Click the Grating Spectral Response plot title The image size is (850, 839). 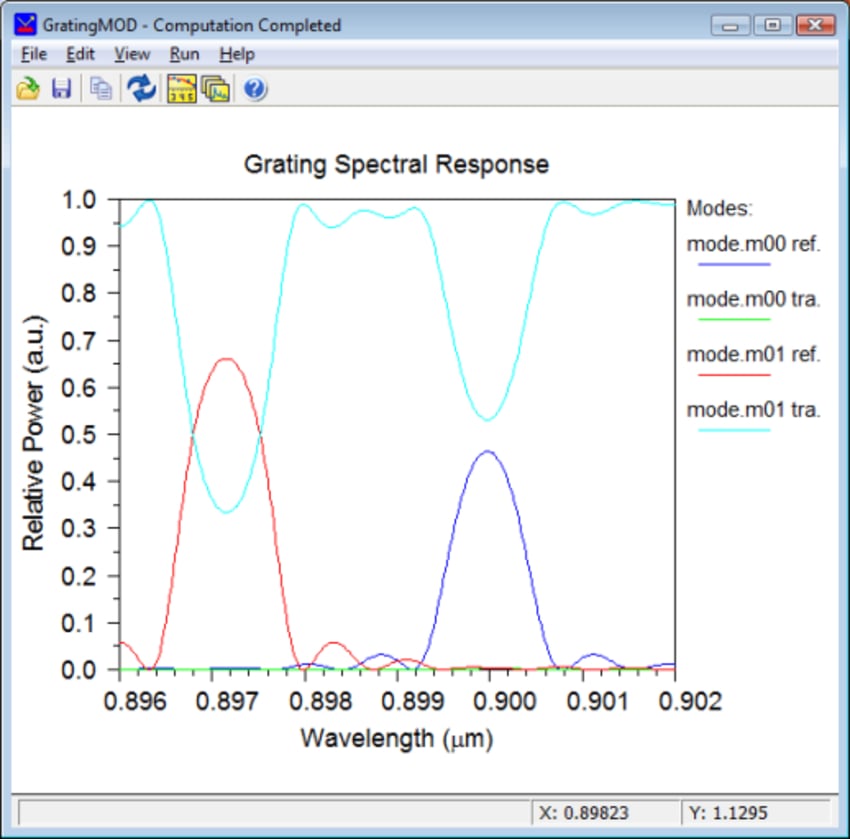[396, 164]
